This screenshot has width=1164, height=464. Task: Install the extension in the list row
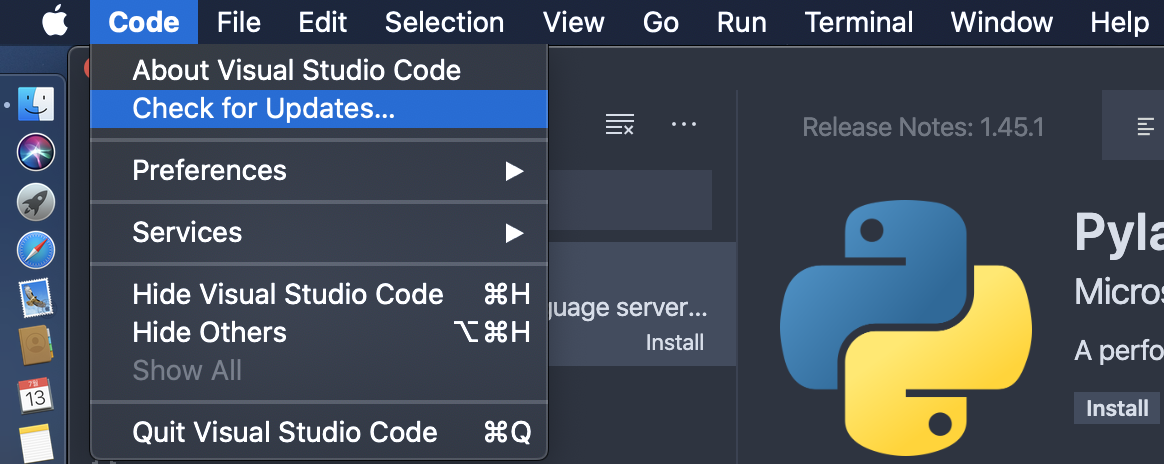tap(675, 342)
